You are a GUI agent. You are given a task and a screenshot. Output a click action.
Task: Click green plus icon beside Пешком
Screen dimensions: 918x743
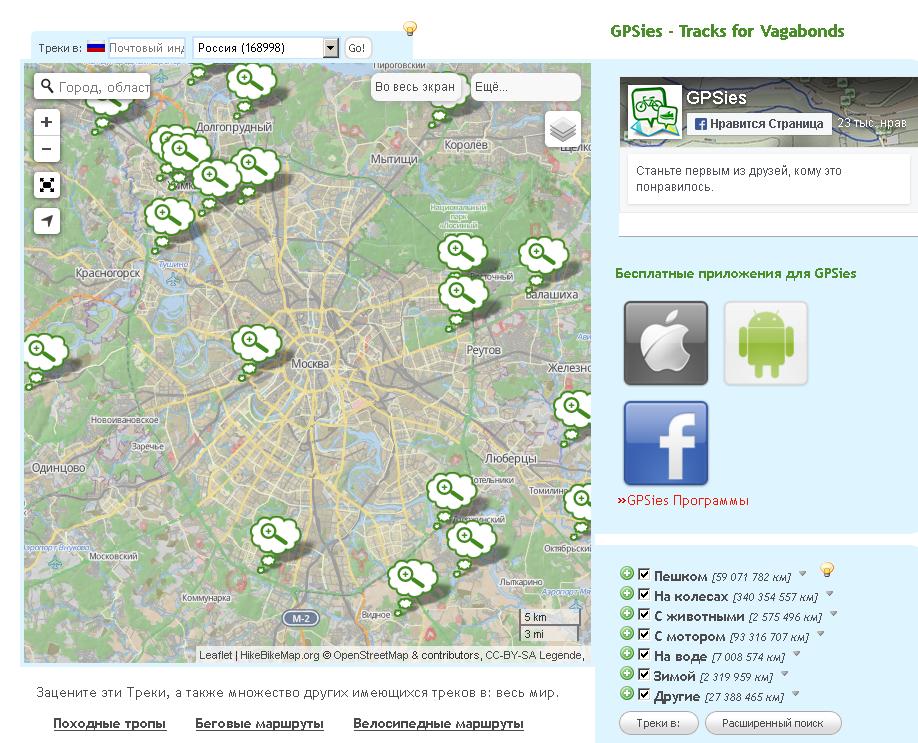(x=627, y=574)
